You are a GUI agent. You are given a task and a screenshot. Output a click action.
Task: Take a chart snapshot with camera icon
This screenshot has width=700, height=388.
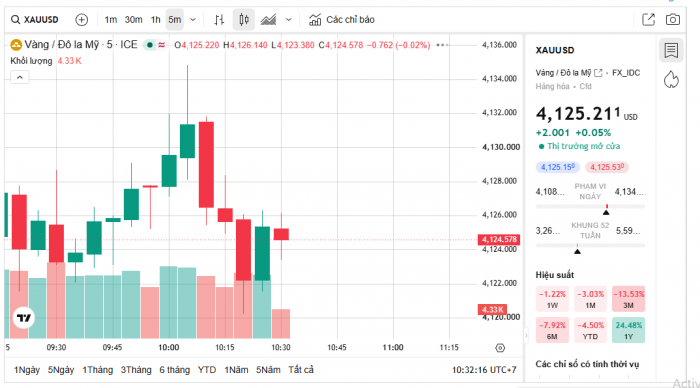point(673,20)
